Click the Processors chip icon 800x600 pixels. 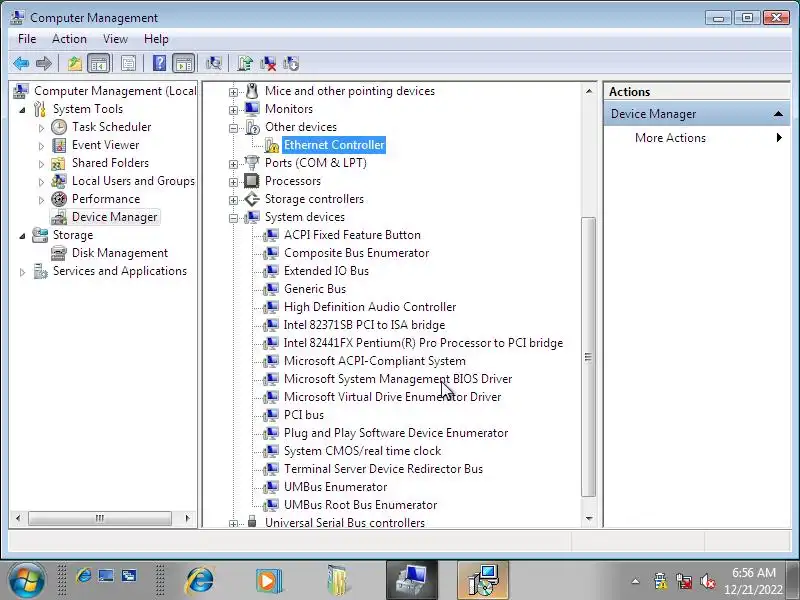[252, 181]
